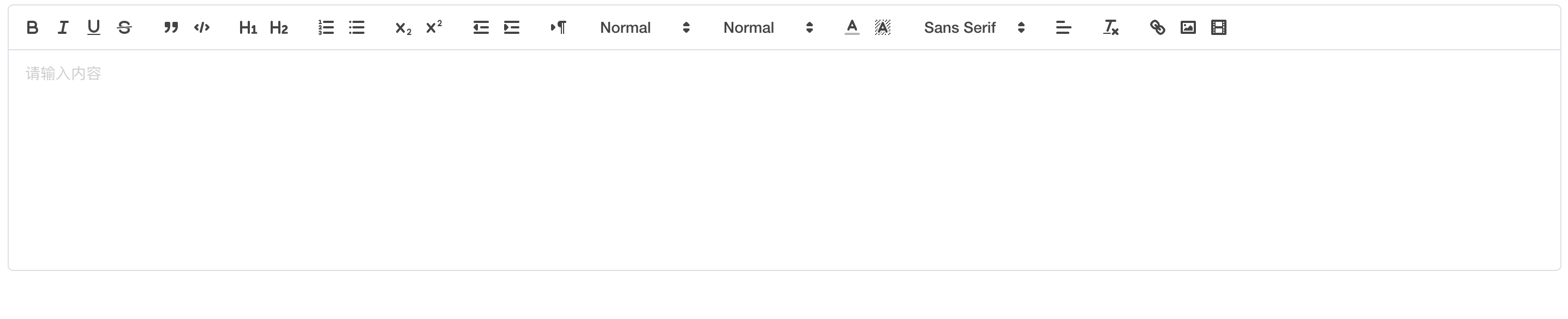Create a numbered ordered list
Image resolution: width=1568 pixels, height=319 pixels.
326,27
